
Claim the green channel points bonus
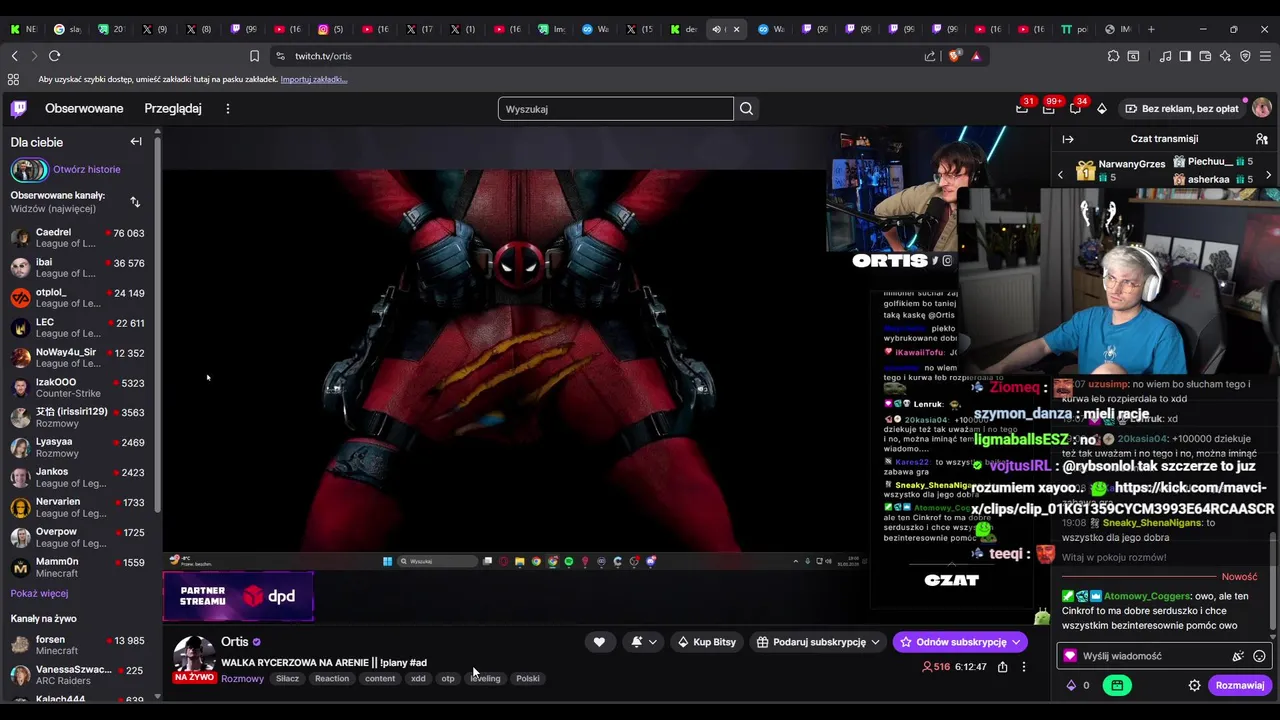[x=1117, y=685]
